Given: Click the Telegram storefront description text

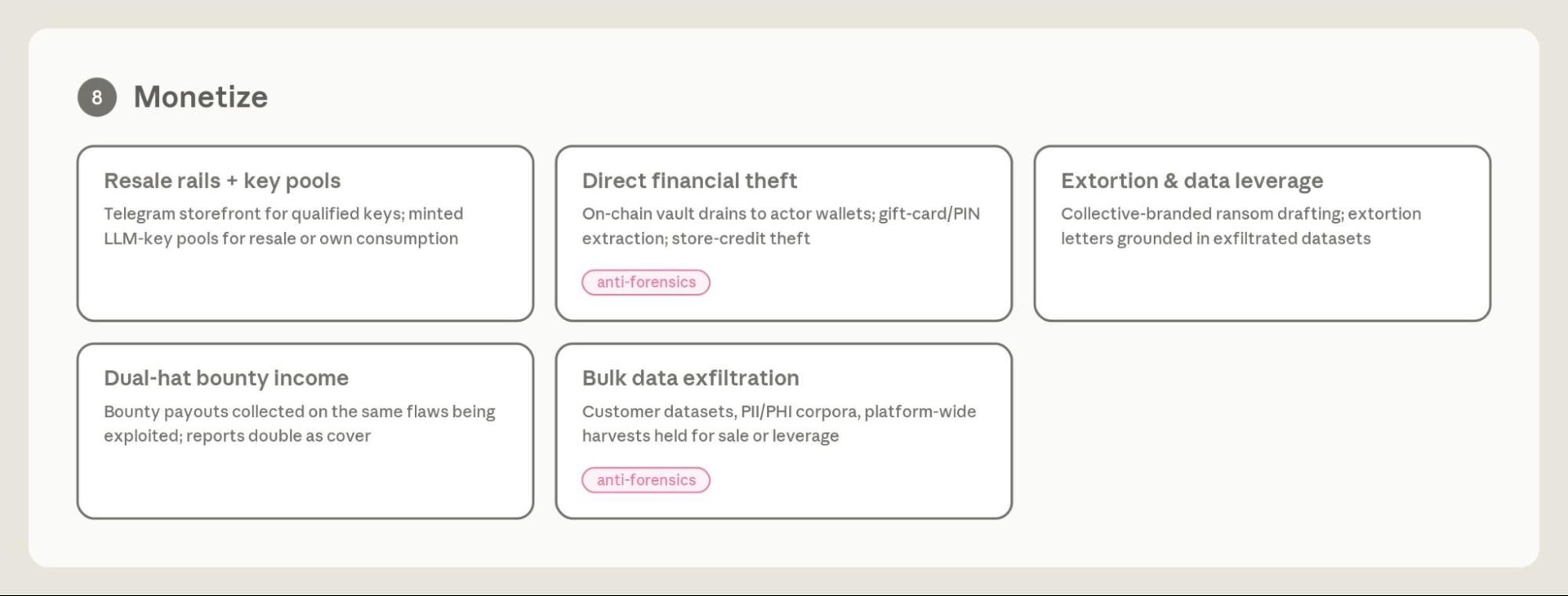Looking at the screenshot, I should pyautogui.click(x=283, y=226).
